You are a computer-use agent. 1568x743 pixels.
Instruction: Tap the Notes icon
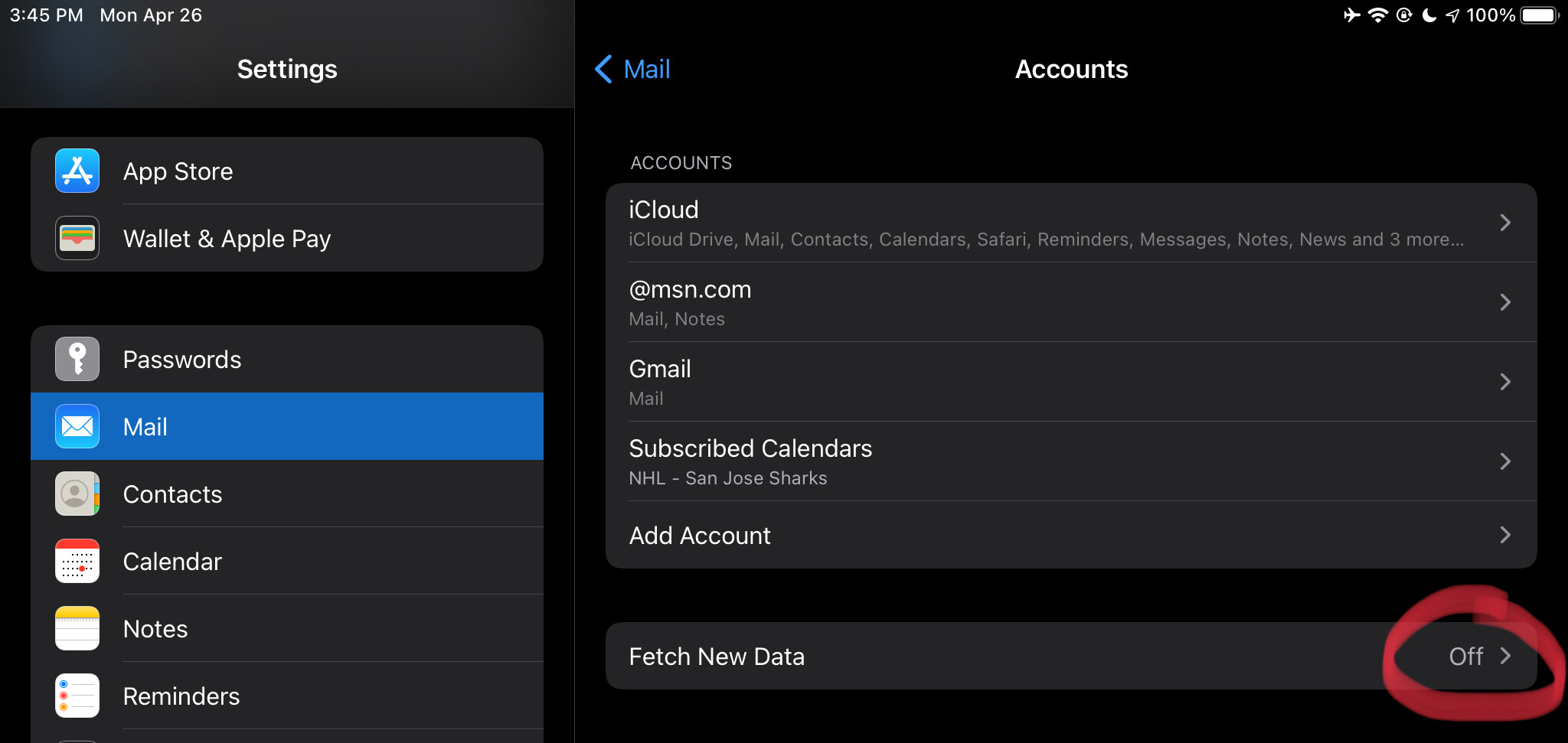pos(77,628)
